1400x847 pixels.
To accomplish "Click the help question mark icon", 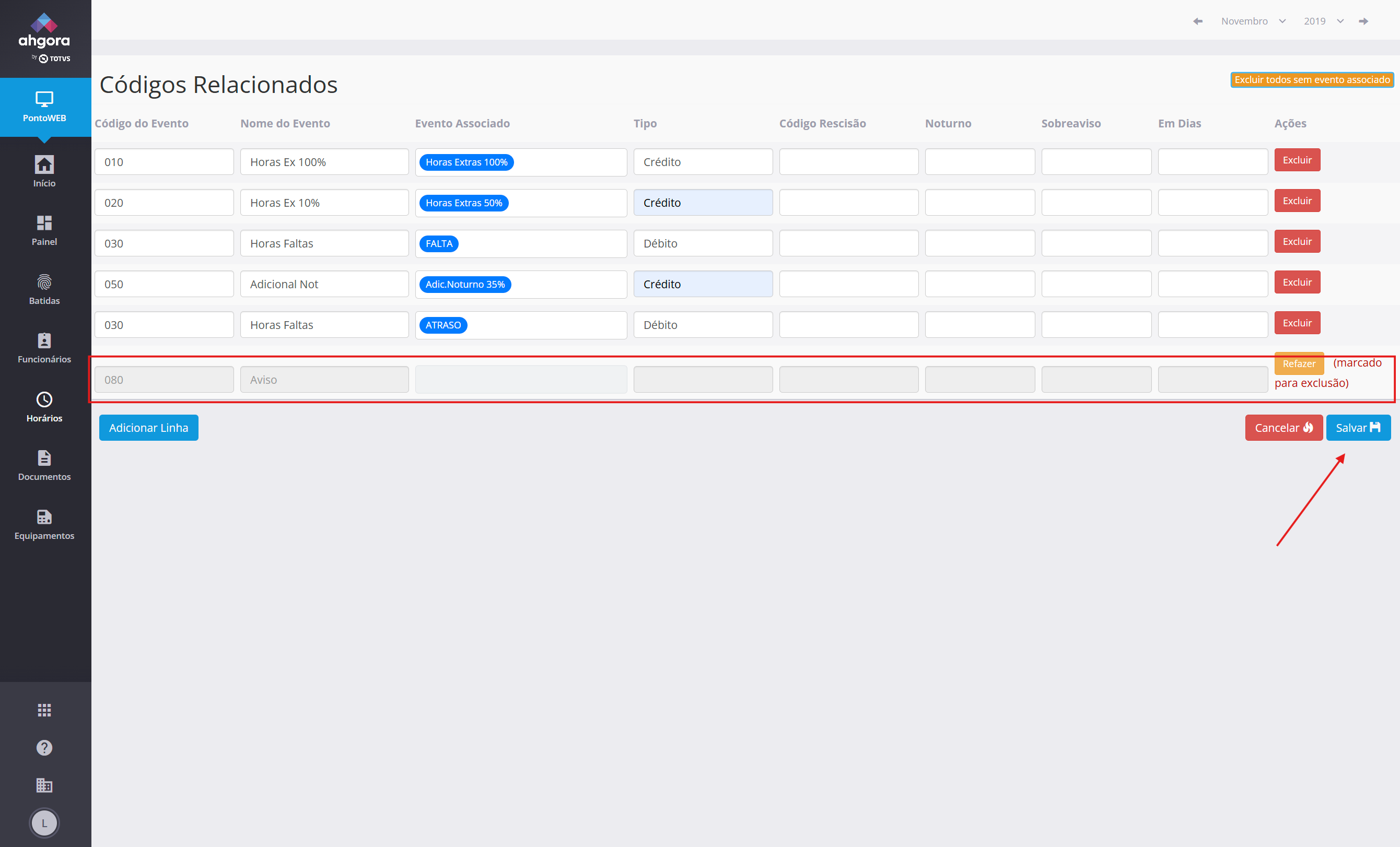I will 44,748.
